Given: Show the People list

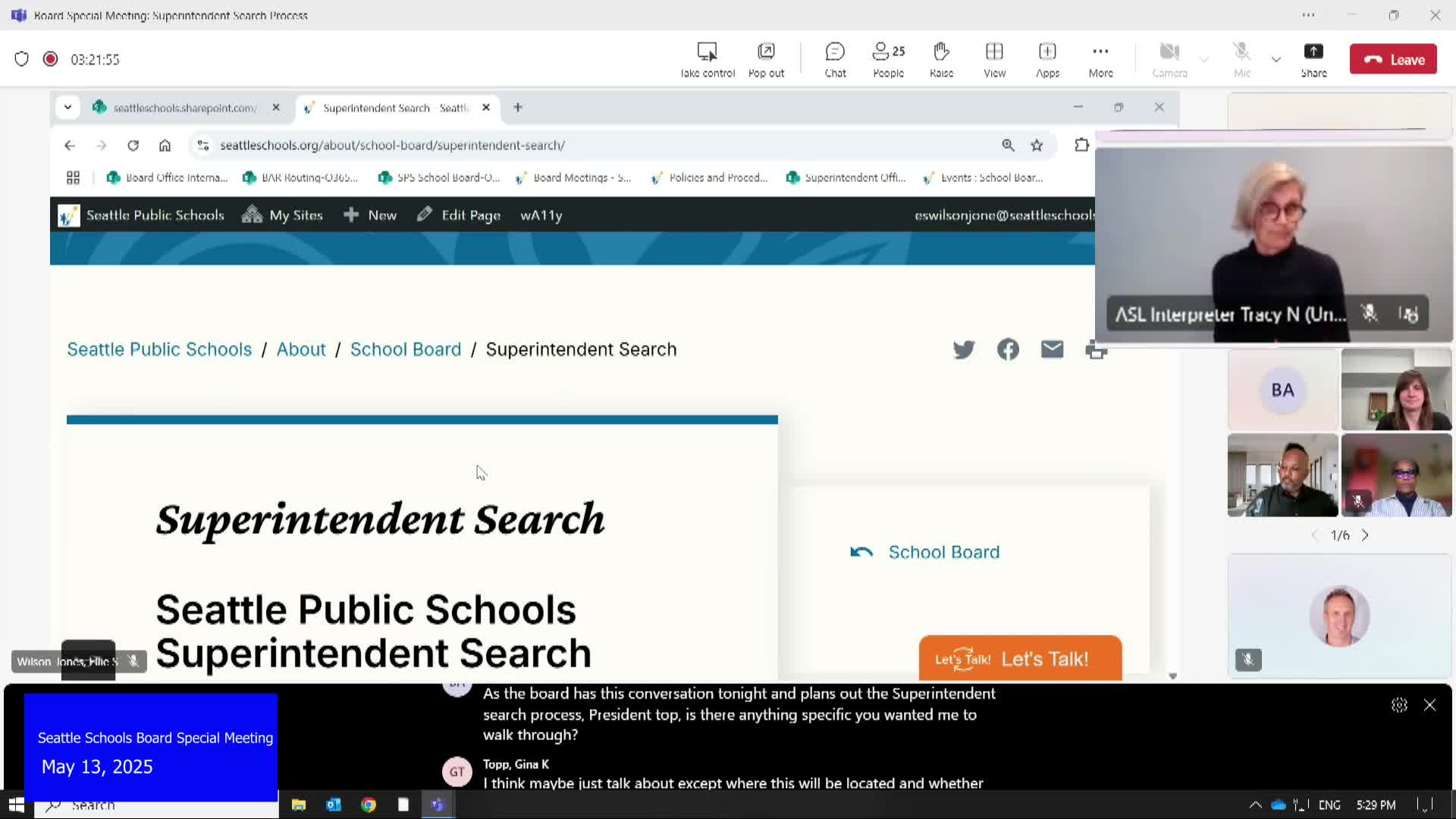Looking at the screenshot, I should pos(888,60).
